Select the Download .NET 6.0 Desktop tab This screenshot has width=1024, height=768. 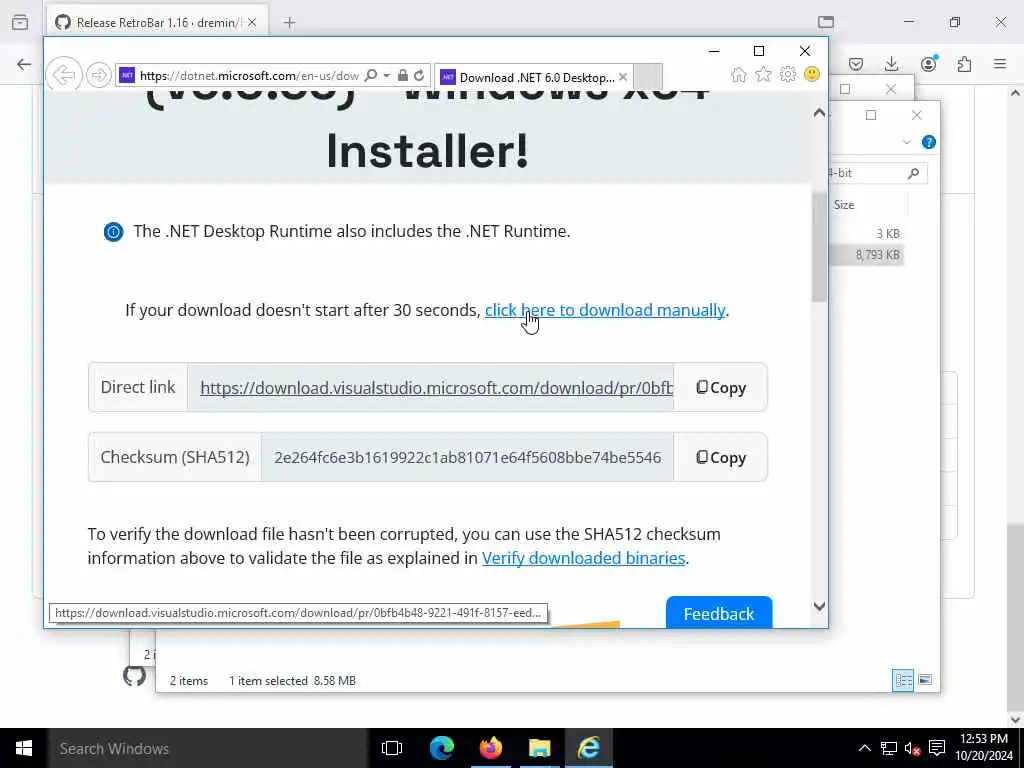[x=533, y=77]
